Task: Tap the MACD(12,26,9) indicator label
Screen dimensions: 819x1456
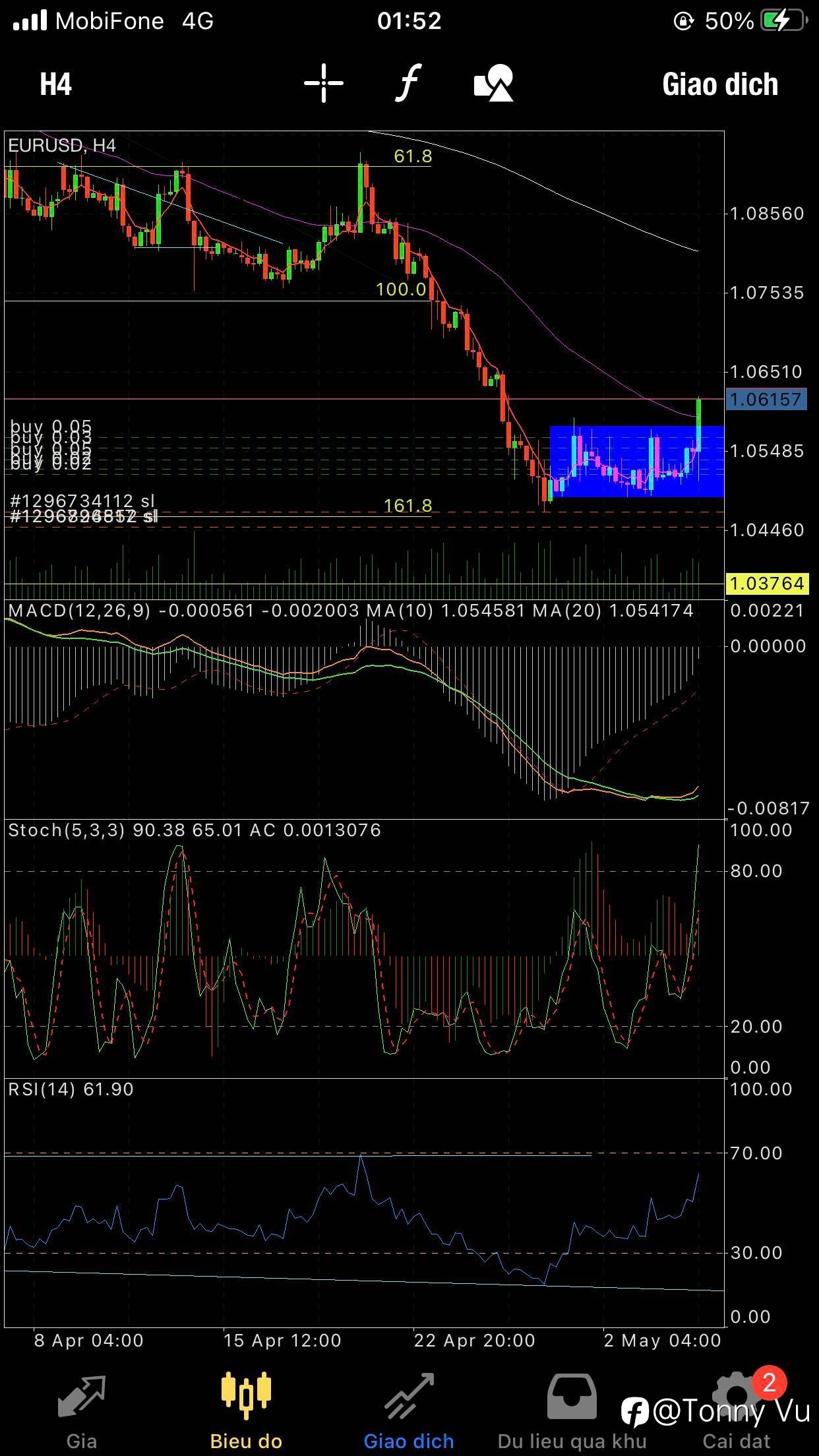Action: click(x=79, y=611)
